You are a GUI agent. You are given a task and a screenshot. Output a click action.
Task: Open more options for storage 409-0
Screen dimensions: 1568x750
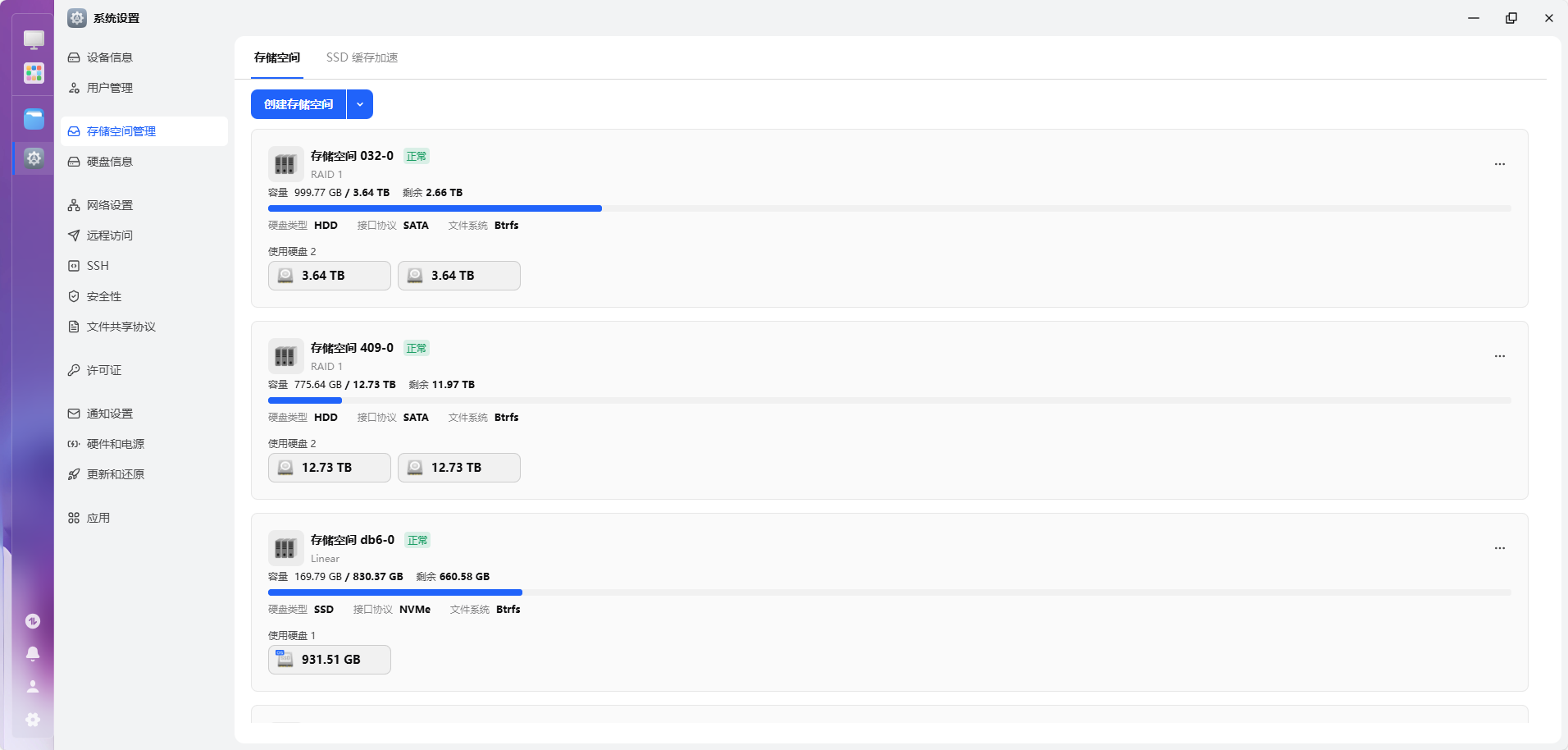[1499, 356]
